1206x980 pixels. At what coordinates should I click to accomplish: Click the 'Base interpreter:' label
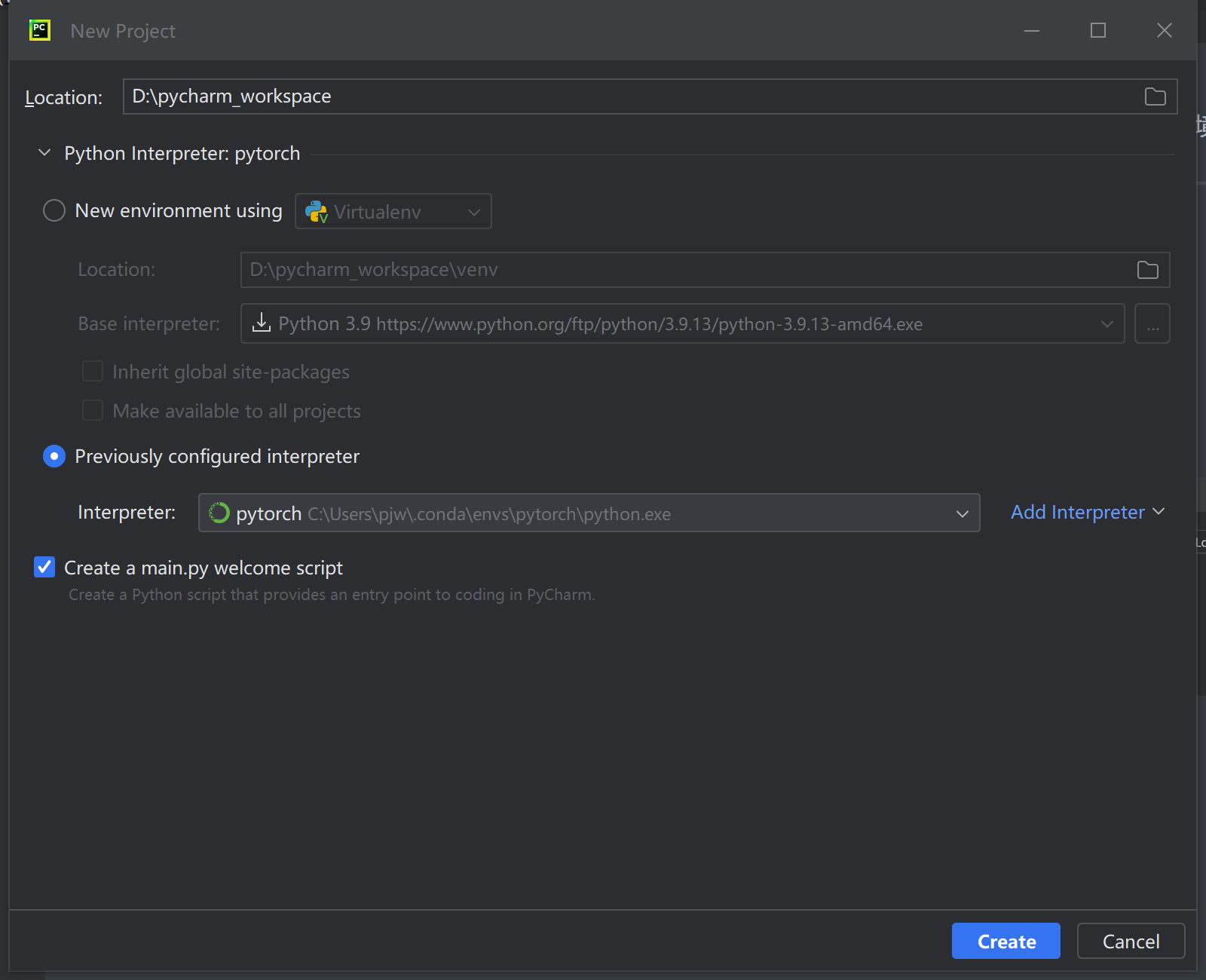149,323
